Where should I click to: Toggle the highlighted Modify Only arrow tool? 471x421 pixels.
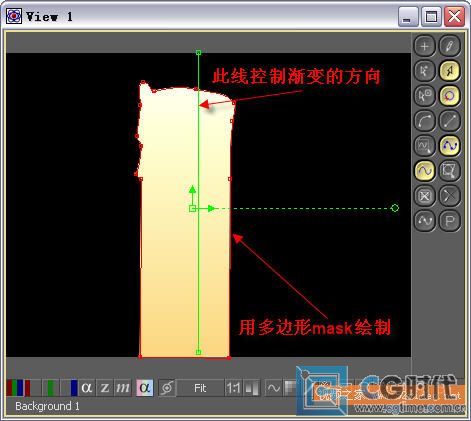pos(449,71)
